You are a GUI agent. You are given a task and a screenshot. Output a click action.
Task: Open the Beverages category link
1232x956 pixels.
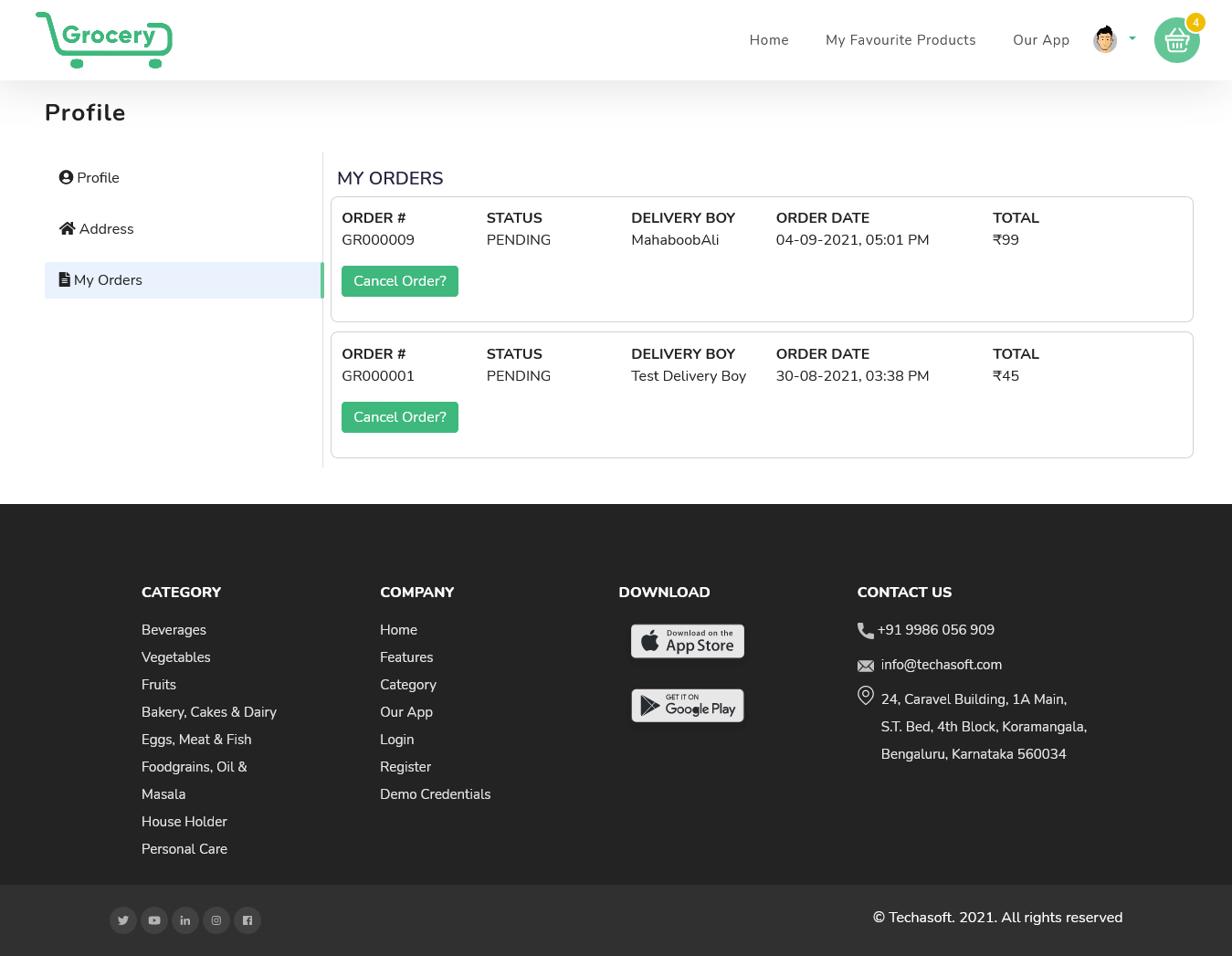(174, 630)
